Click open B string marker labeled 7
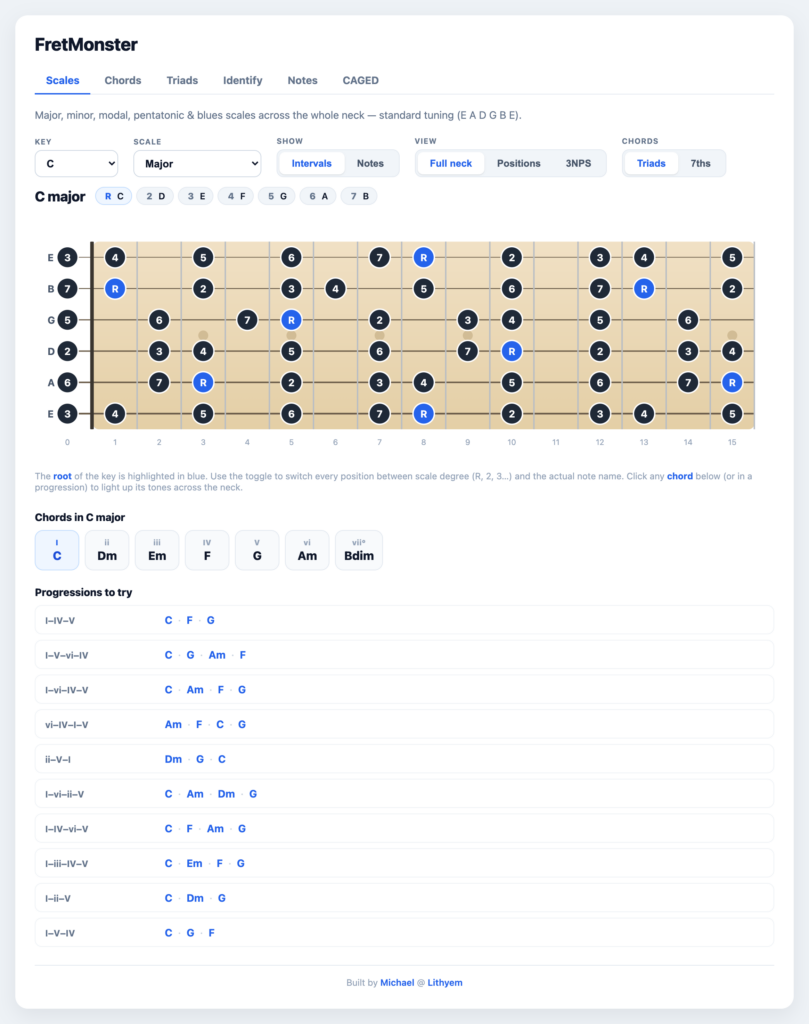809x1024 pixels. tap(67, 289)
